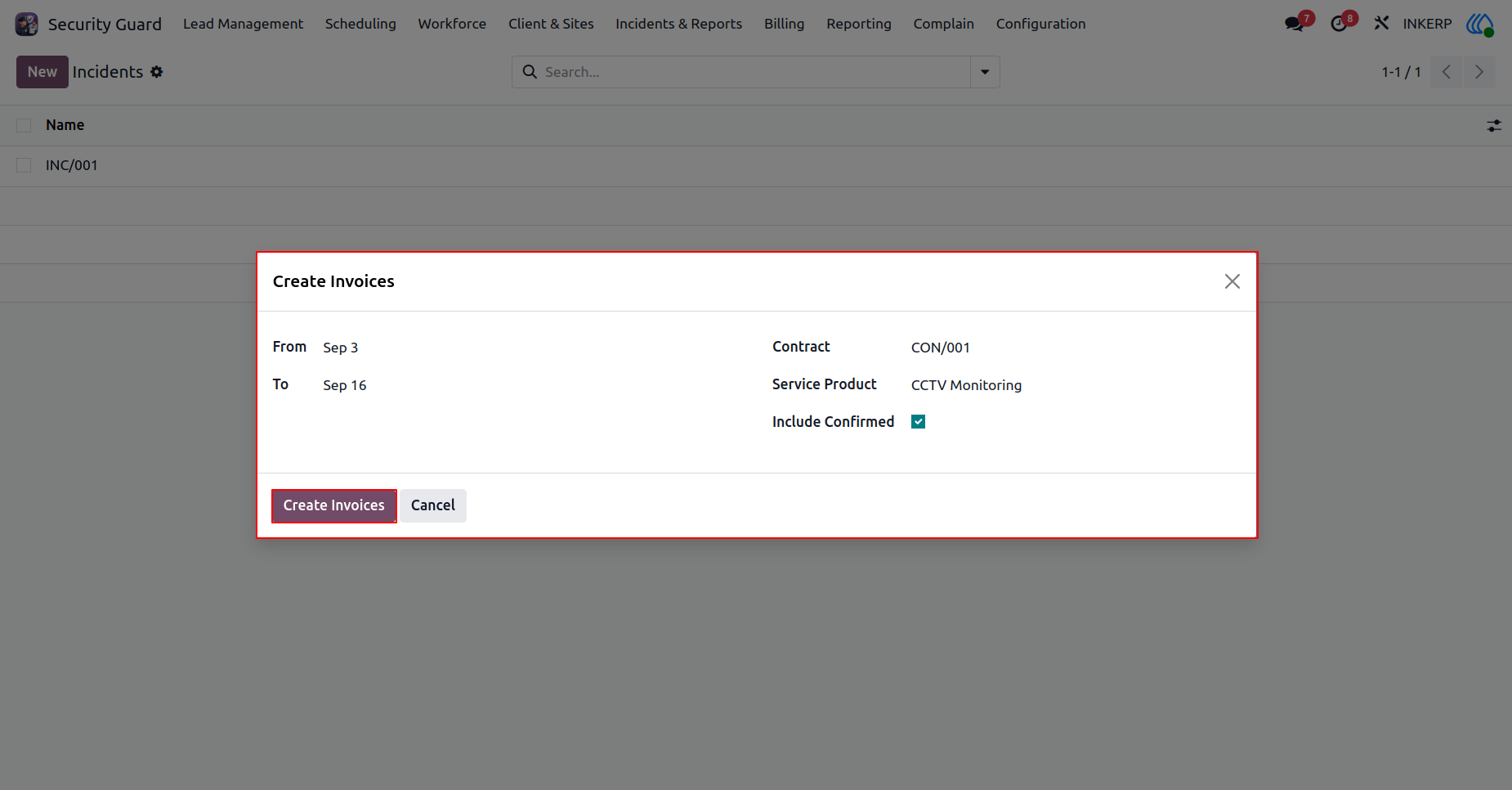Click the column options adjust icon

1494,126
